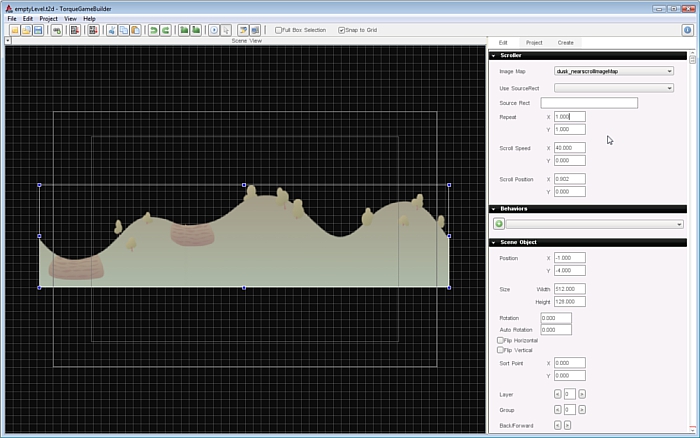The height and width of the screenshot is (438, 700).
Task: Click the Open folder toolbar icon
Action: 25,30
